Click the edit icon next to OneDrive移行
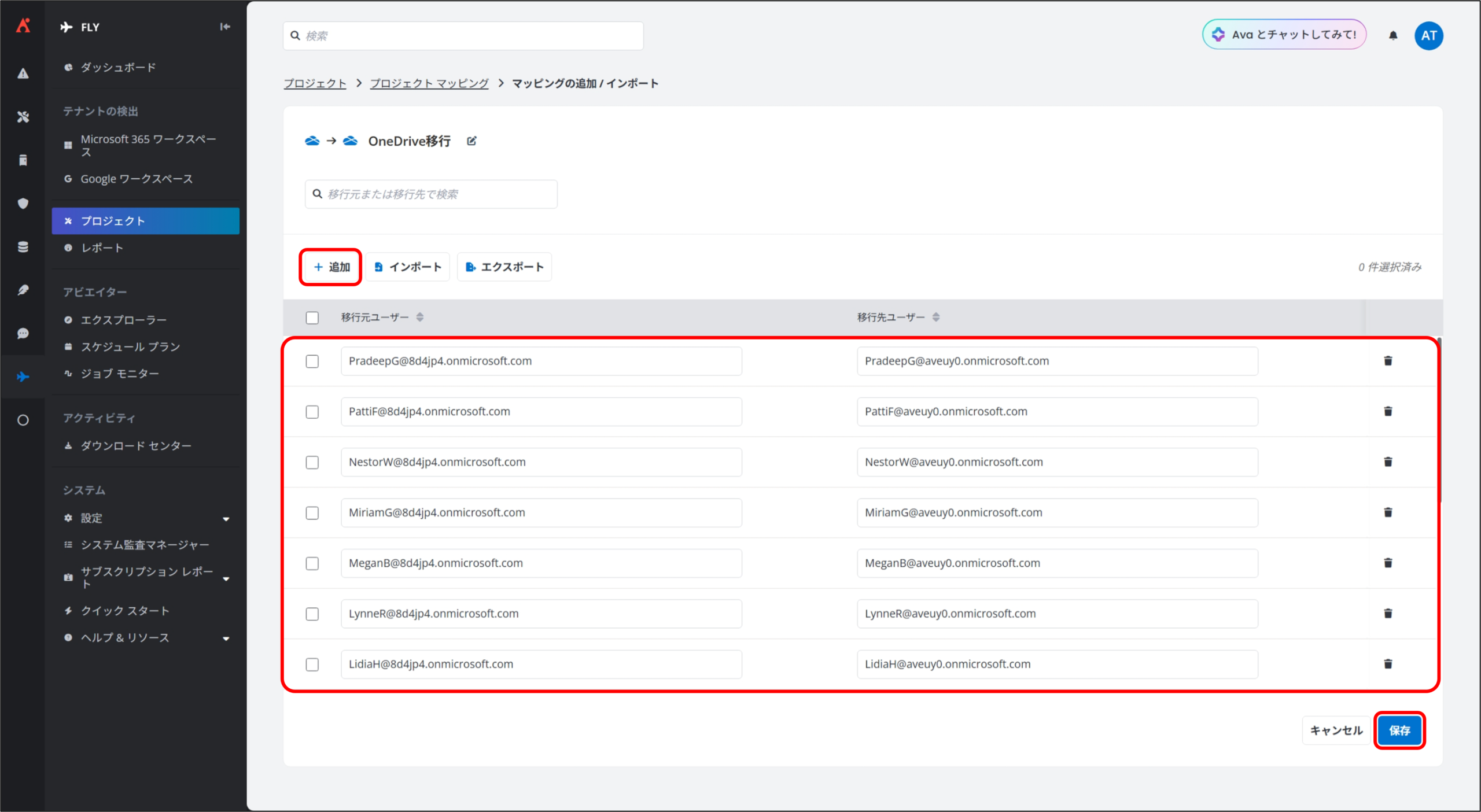The width and height of the screenshot is (1481, 812). [471, 141]
